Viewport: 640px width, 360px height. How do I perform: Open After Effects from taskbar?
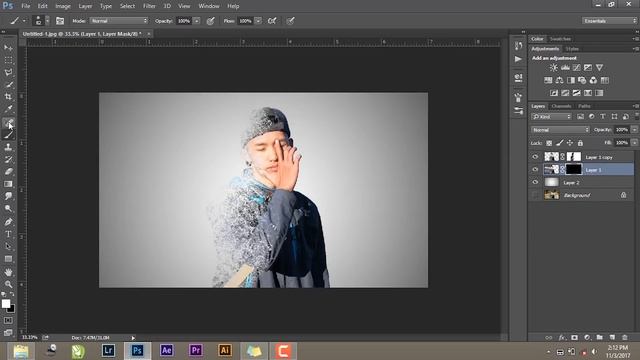(x=167, y=351)
